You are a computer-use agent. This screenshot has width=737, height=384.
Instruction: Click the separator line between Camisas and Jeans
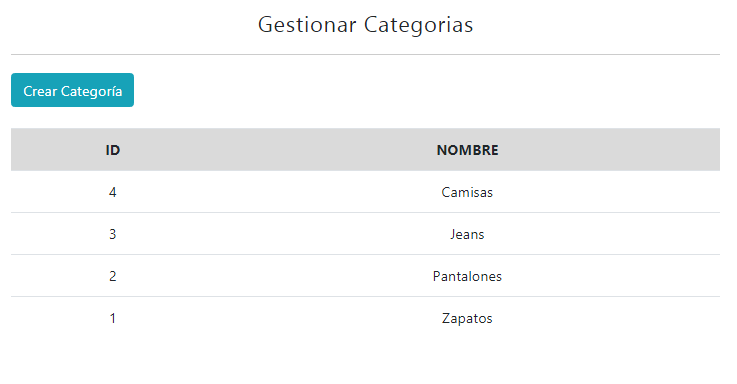(x=365, y=212)
